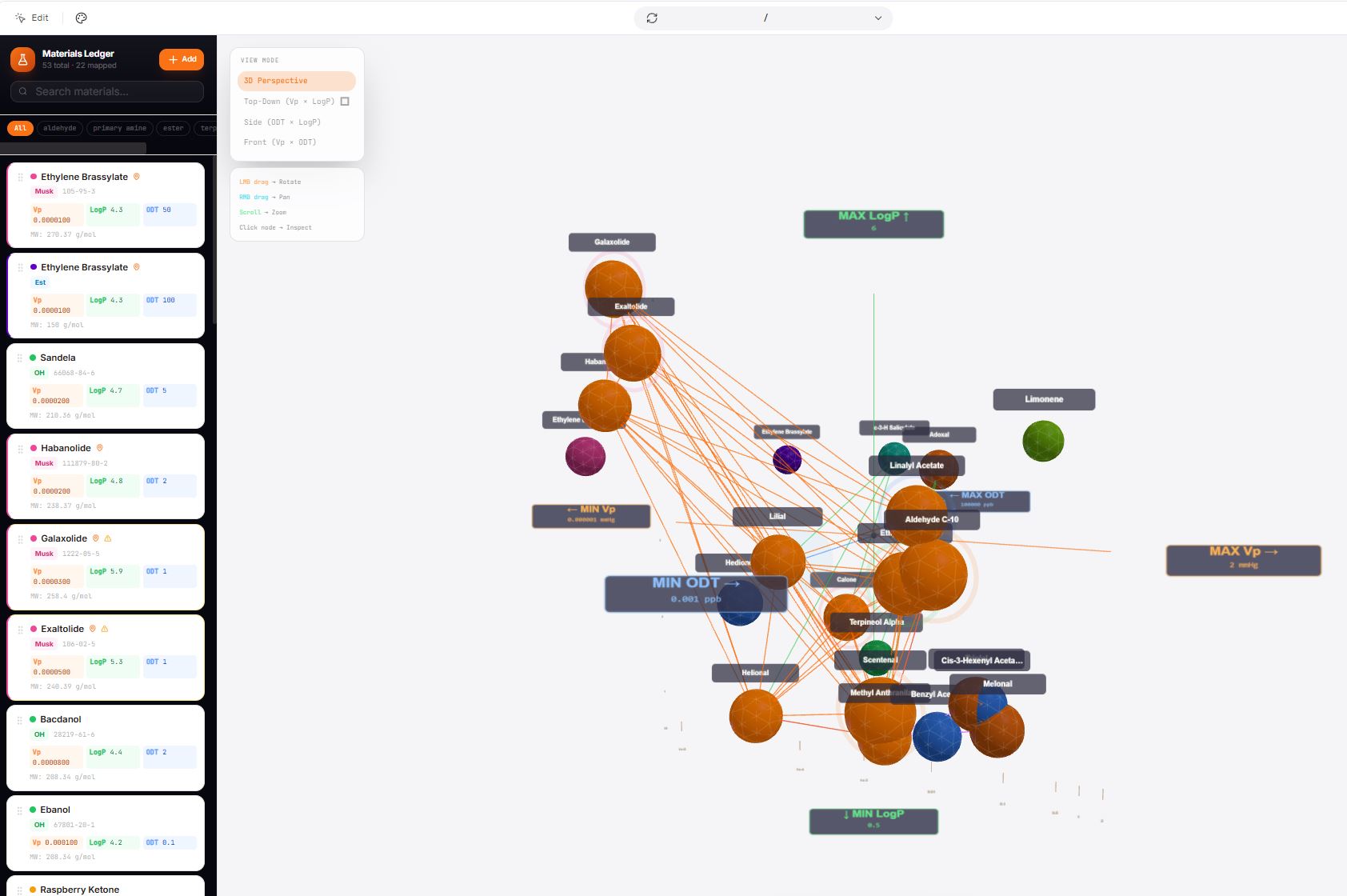Screen dimensions: 1347x896
Task: Expand the dropdown chevron in the top path bar
Action: tap(878, 18)
